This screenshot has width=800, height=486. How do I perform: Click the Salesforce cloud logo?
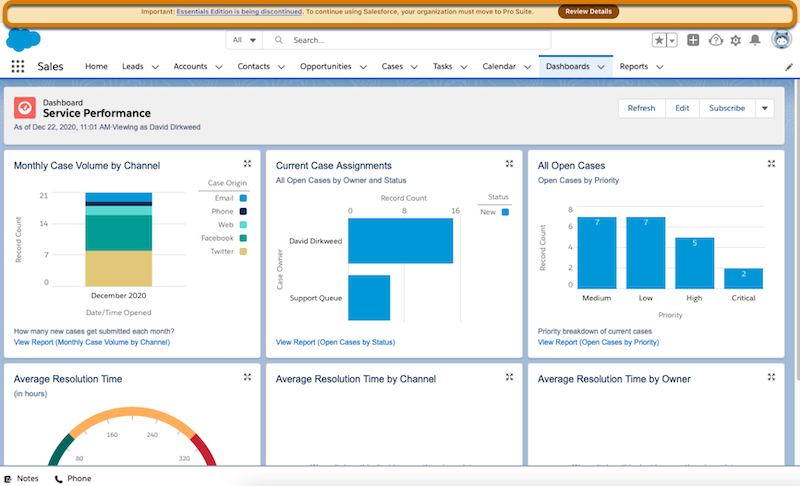point(23,40)
